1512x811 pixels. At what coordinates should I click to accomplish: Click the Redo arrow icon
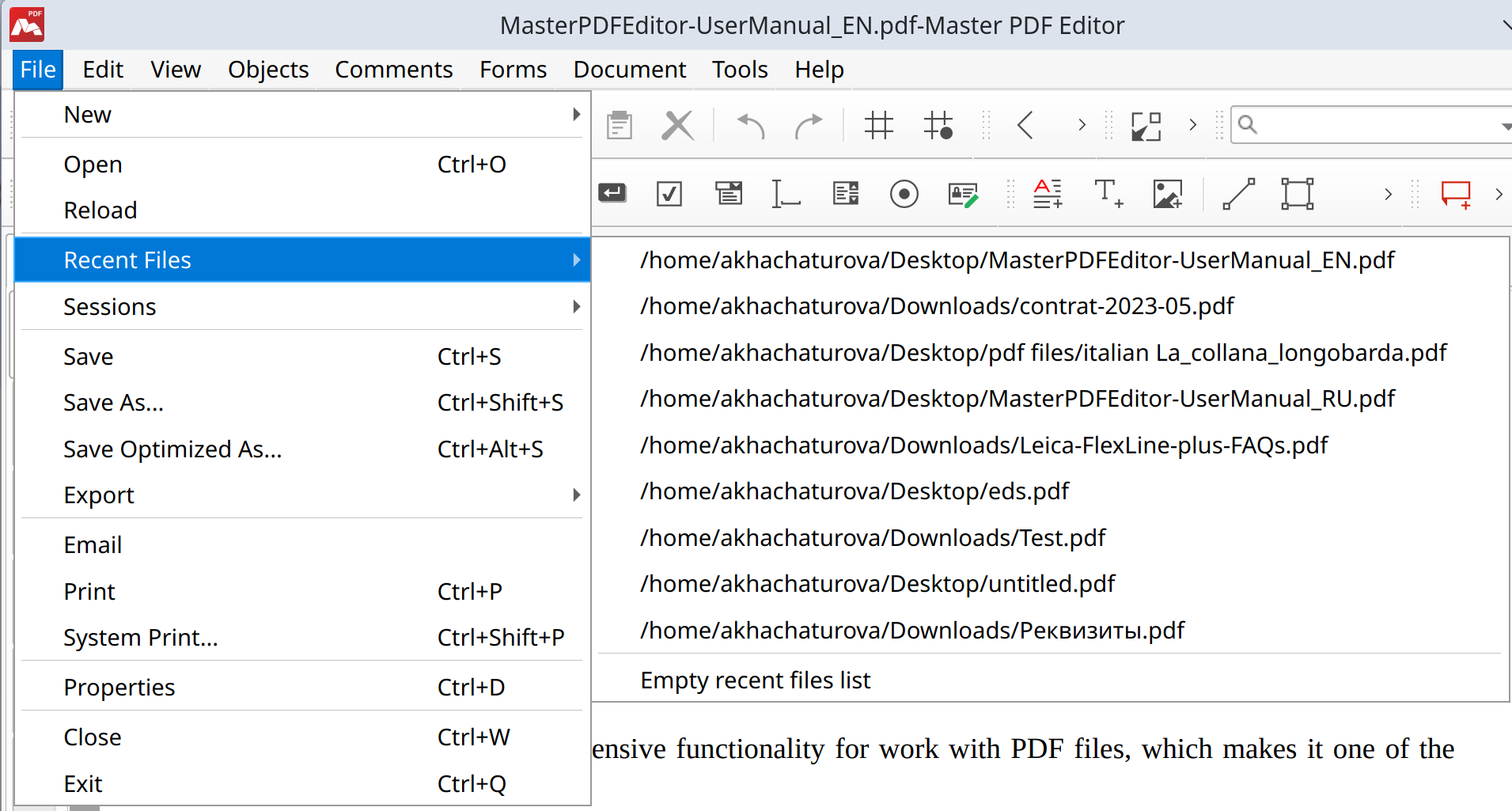[x=809, y=125]
